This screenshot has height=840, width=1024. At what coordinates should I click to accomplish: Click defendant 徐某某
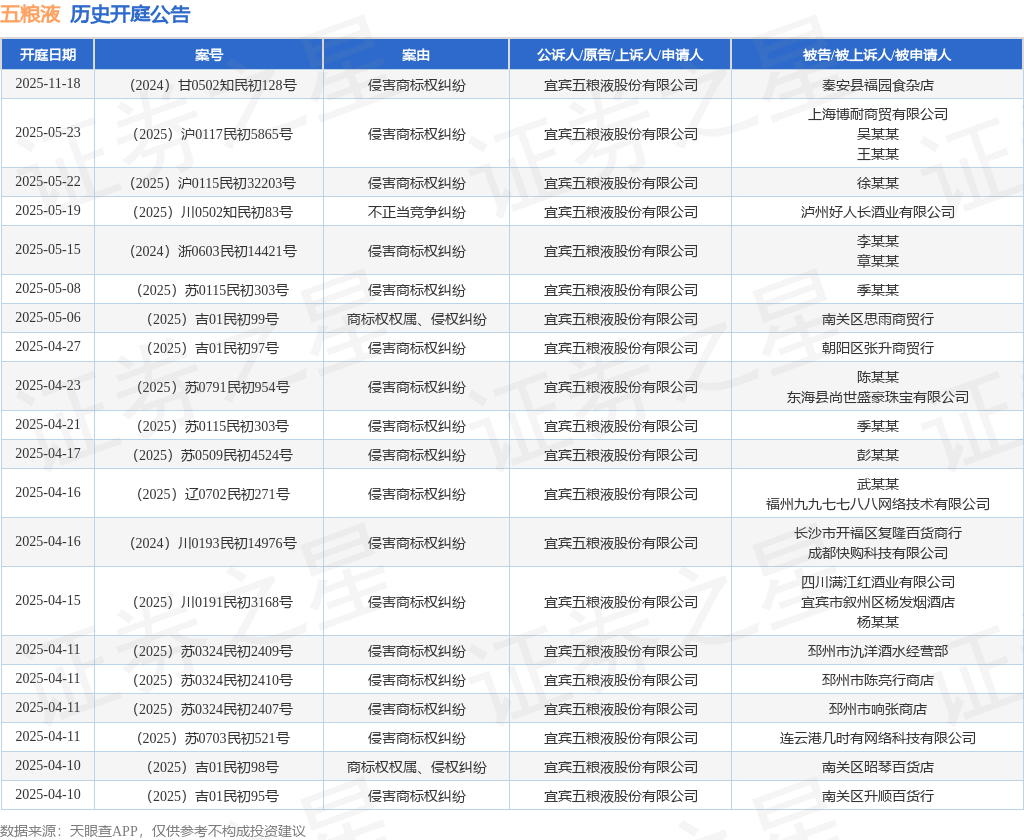click(878, 183)
